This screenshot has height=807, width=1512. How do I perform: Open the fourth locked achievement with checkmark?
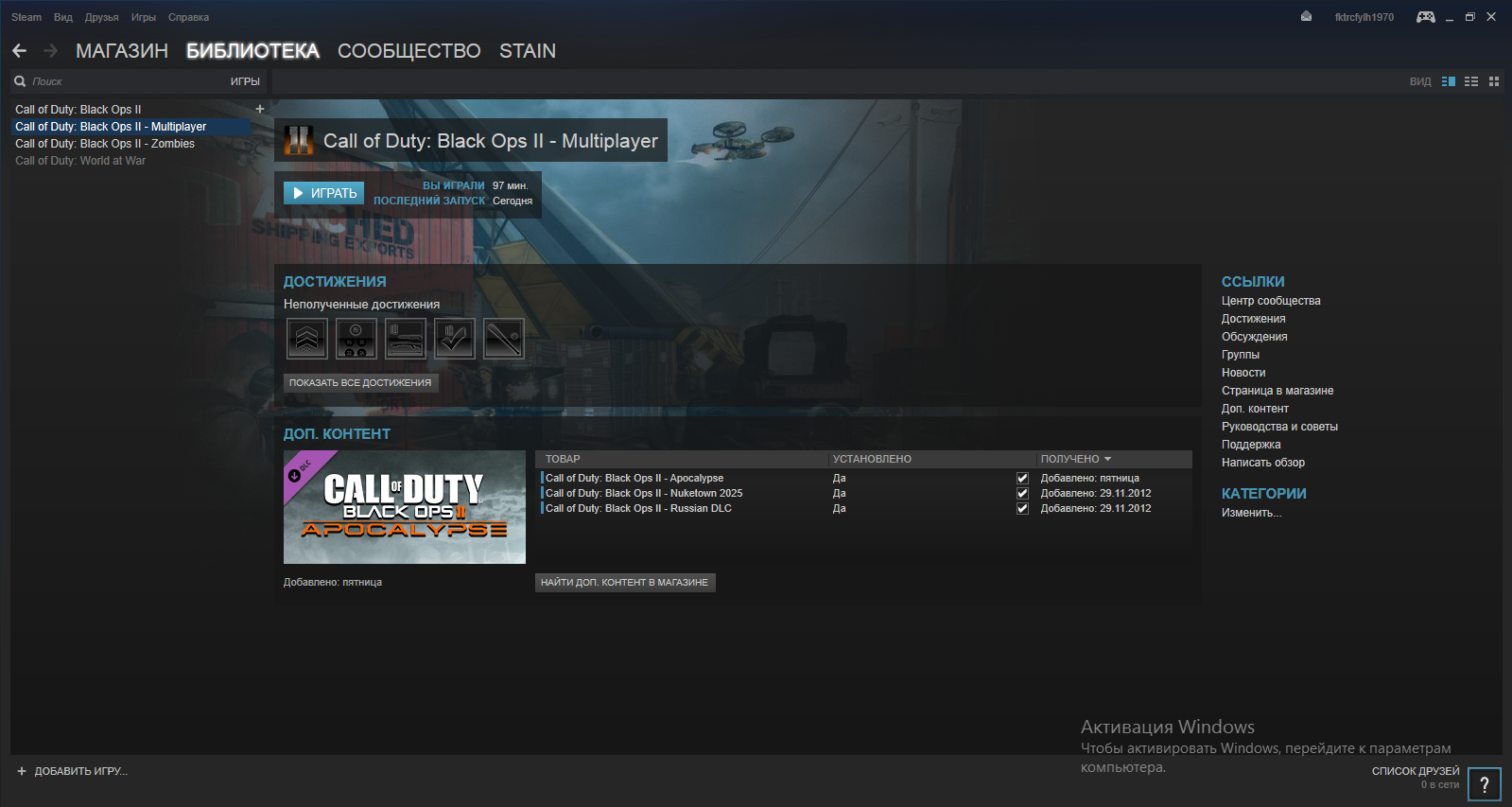coord(455,339)
